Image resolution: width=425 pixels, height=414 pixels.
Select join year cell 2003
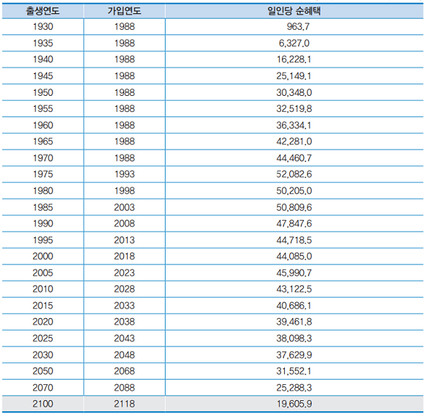(x=124, y=207)
